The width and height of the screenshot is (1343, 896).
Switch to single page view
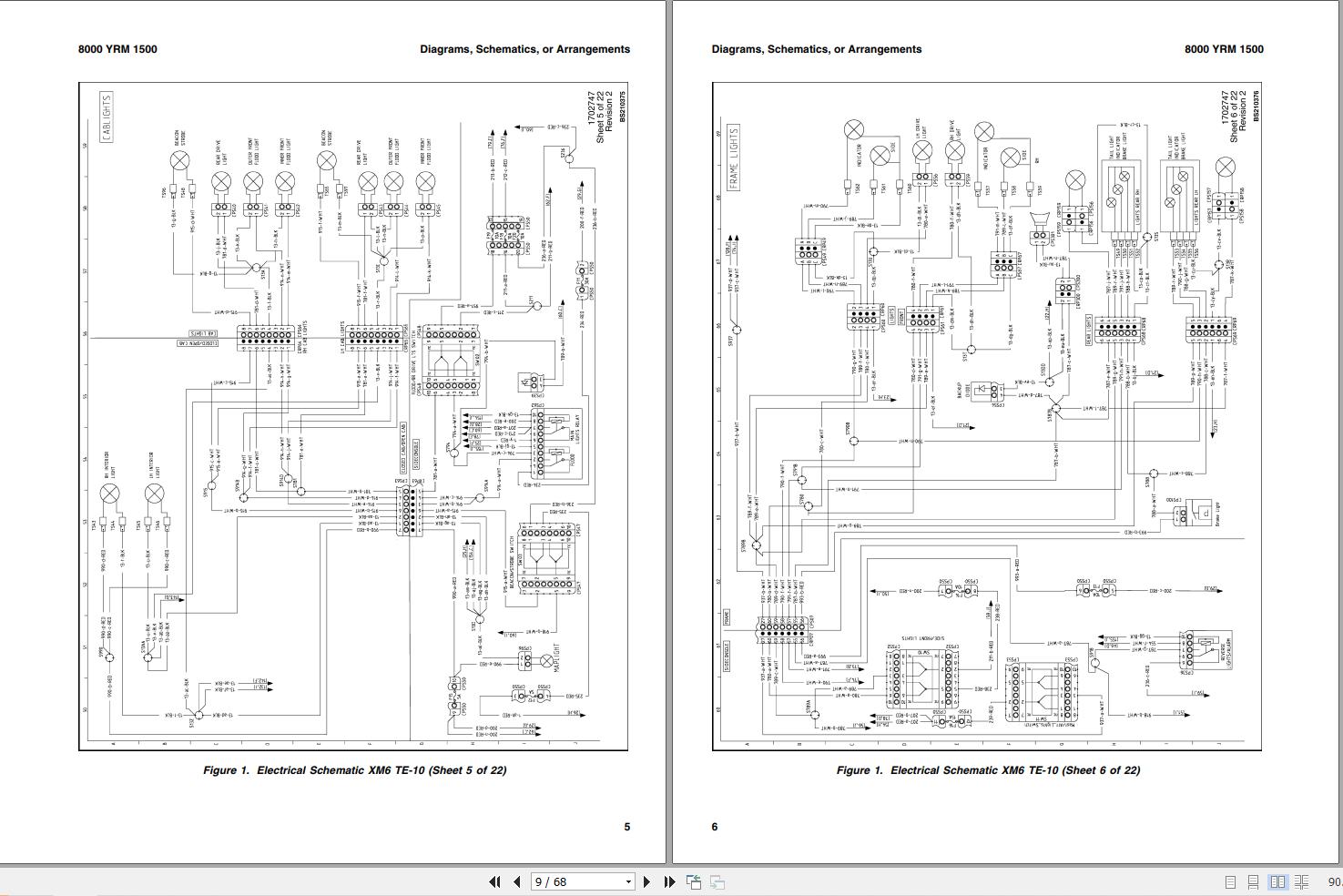(1230, 881)
